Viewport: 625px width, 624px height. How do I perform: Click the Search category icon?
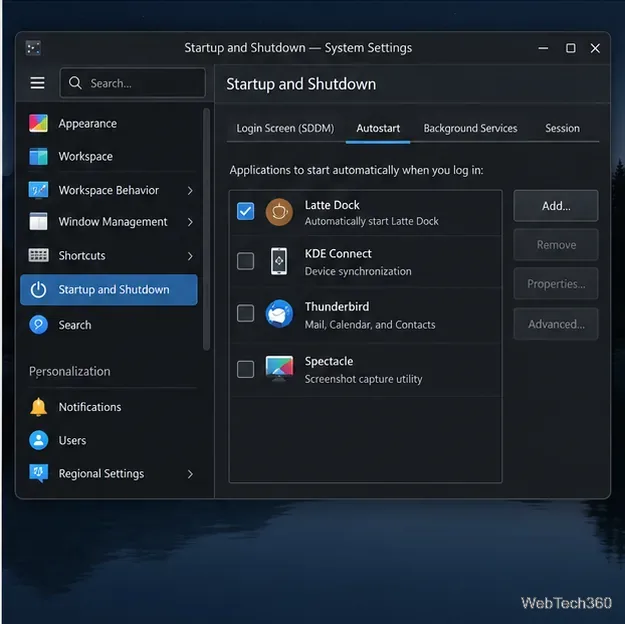(x=38, y=325)
